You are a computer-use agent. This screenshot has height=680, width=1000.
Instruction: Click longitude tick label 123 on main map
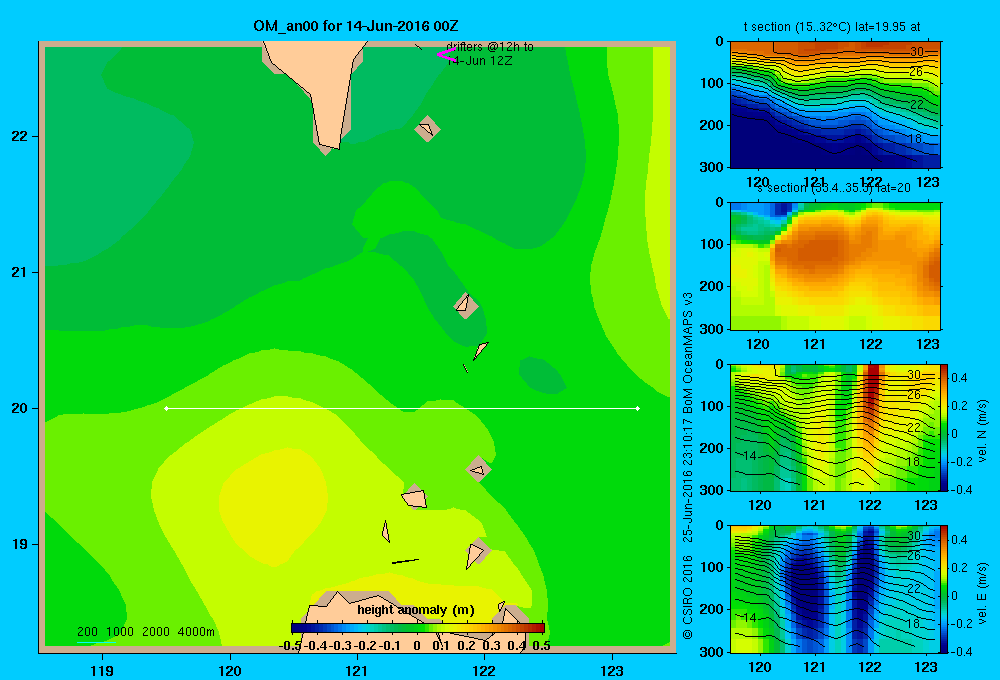pos(612,670)
